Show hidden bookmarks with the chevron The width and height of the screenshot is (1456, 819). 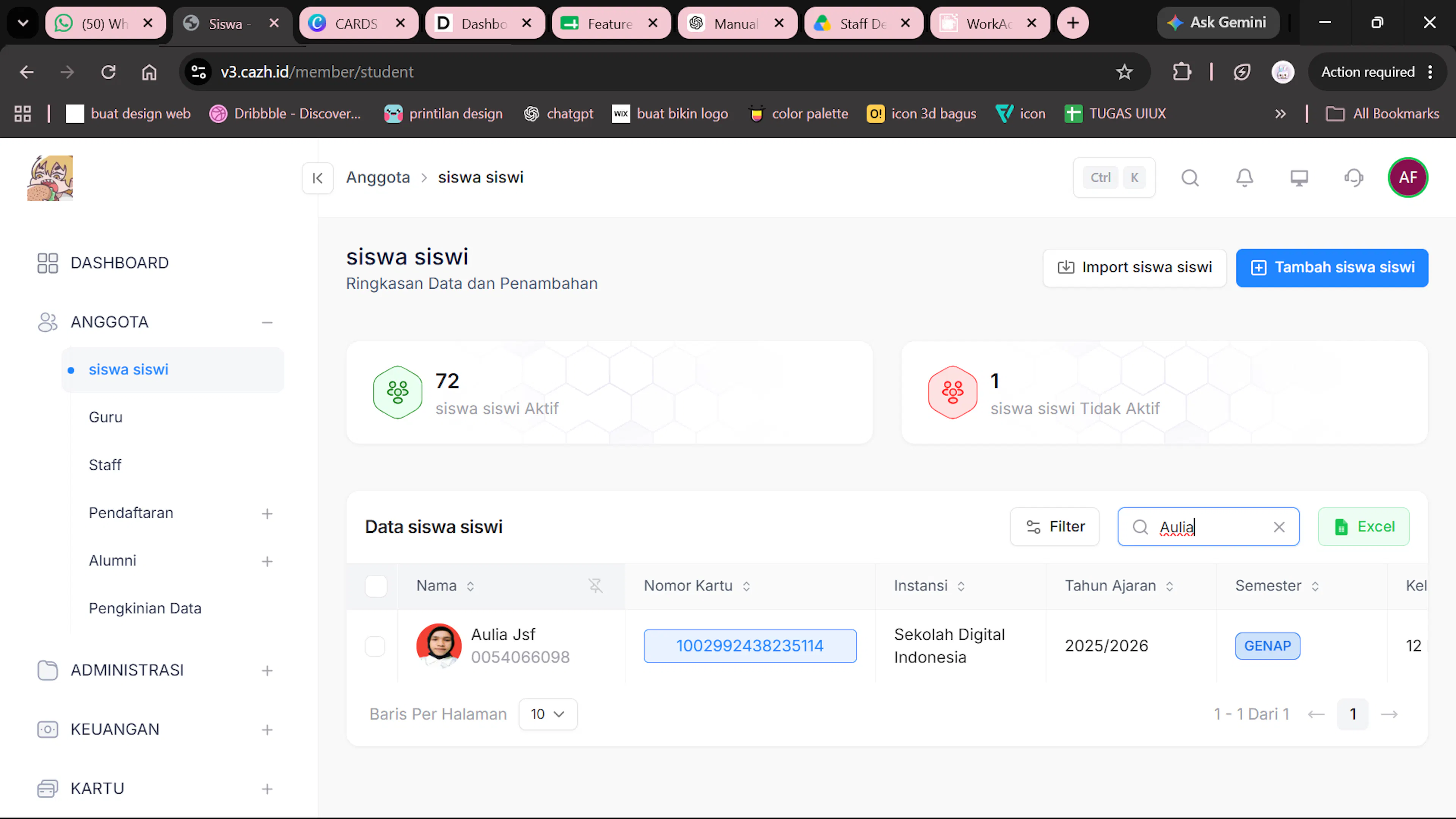point(1280,114)
